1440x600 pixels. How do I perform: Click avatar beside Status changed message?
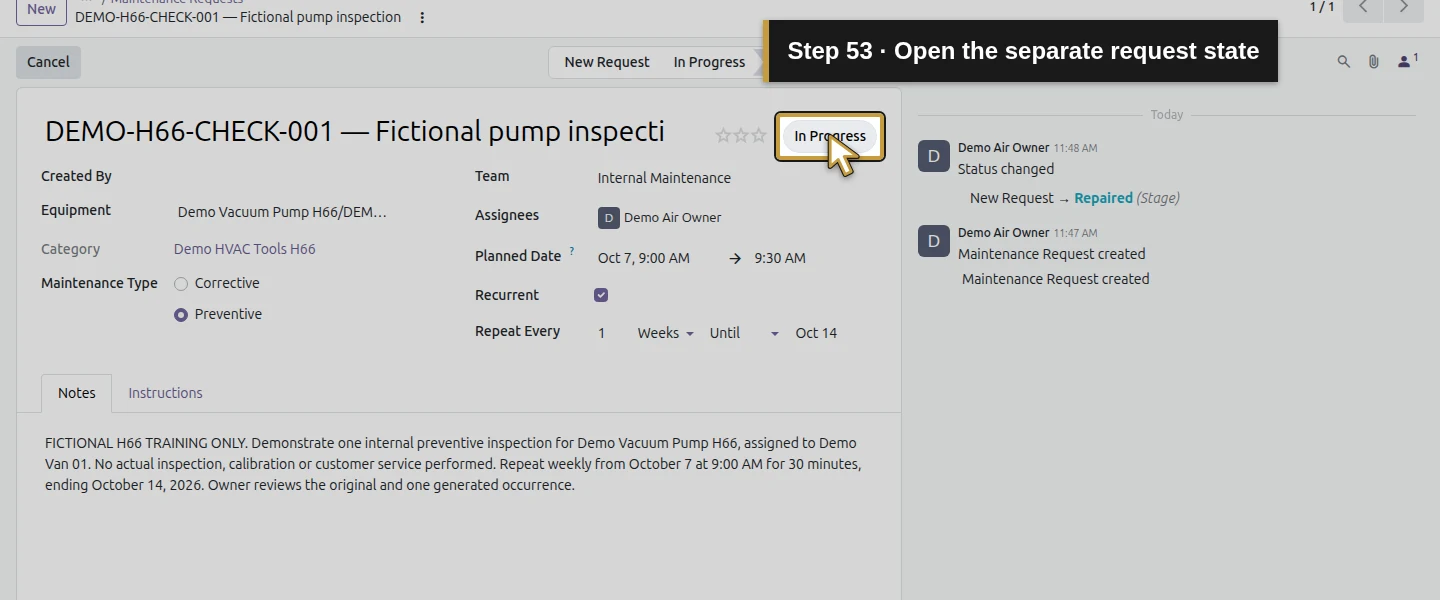934,157
